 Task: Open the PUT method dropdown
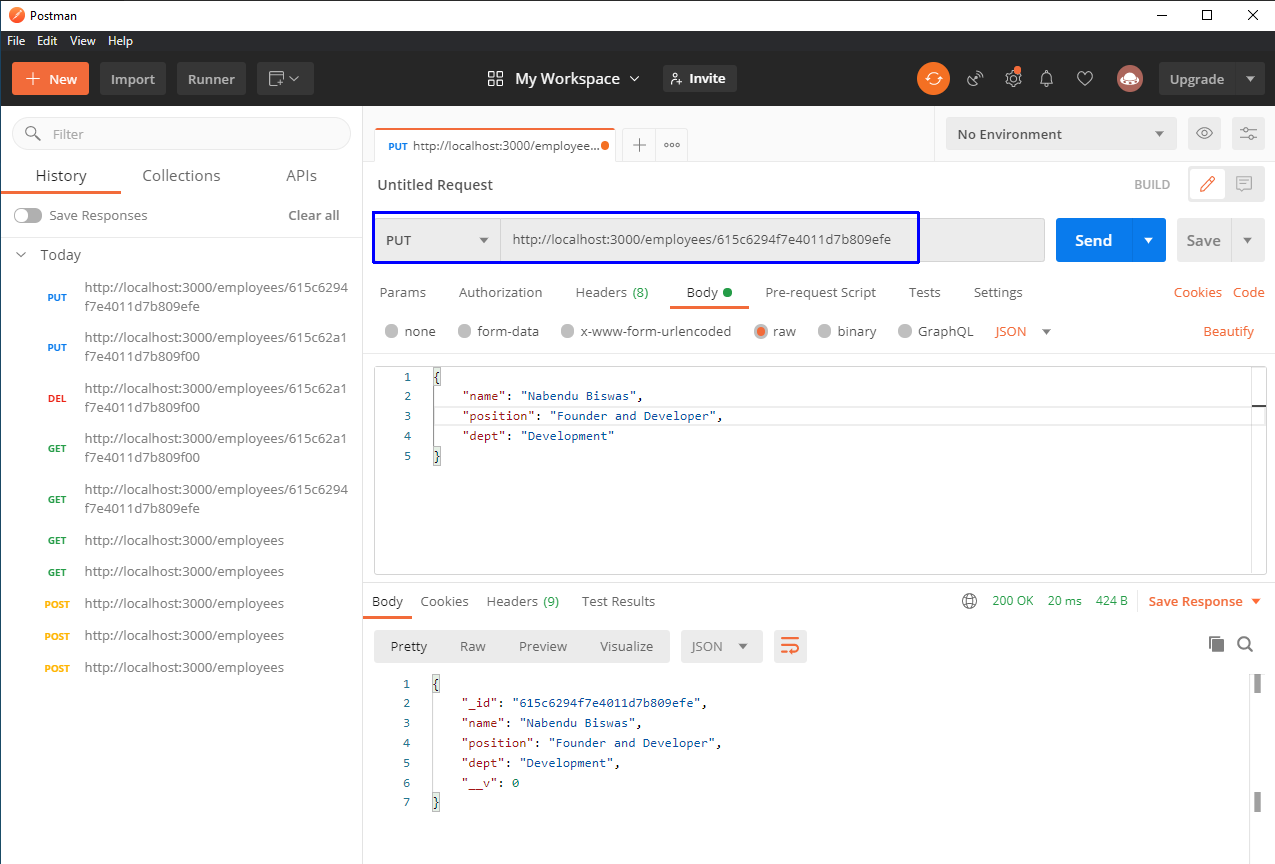click(x=437, y=240)
